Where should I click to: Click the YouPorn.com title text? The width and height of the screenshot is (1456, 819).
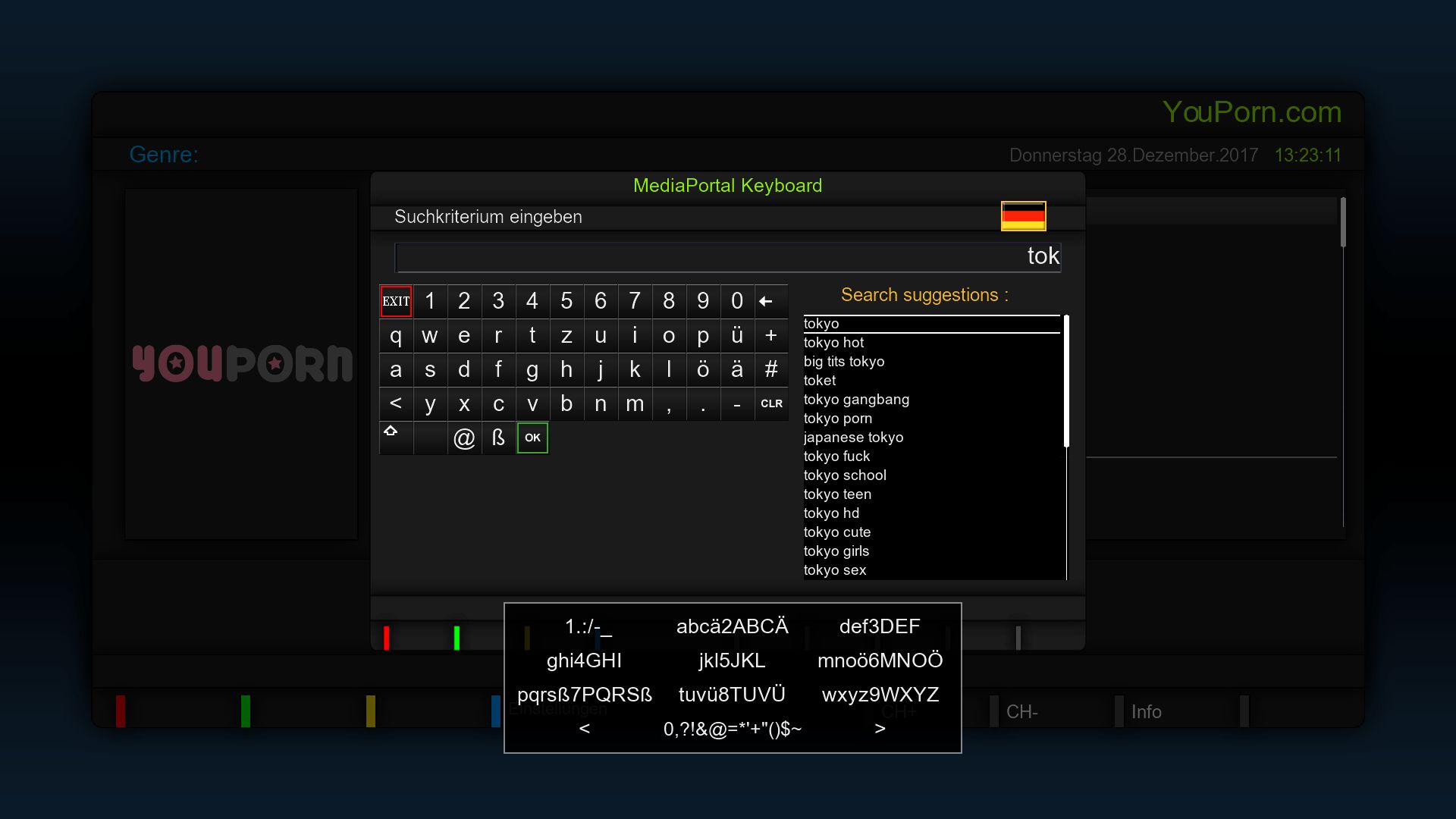tap(1252, 112)
